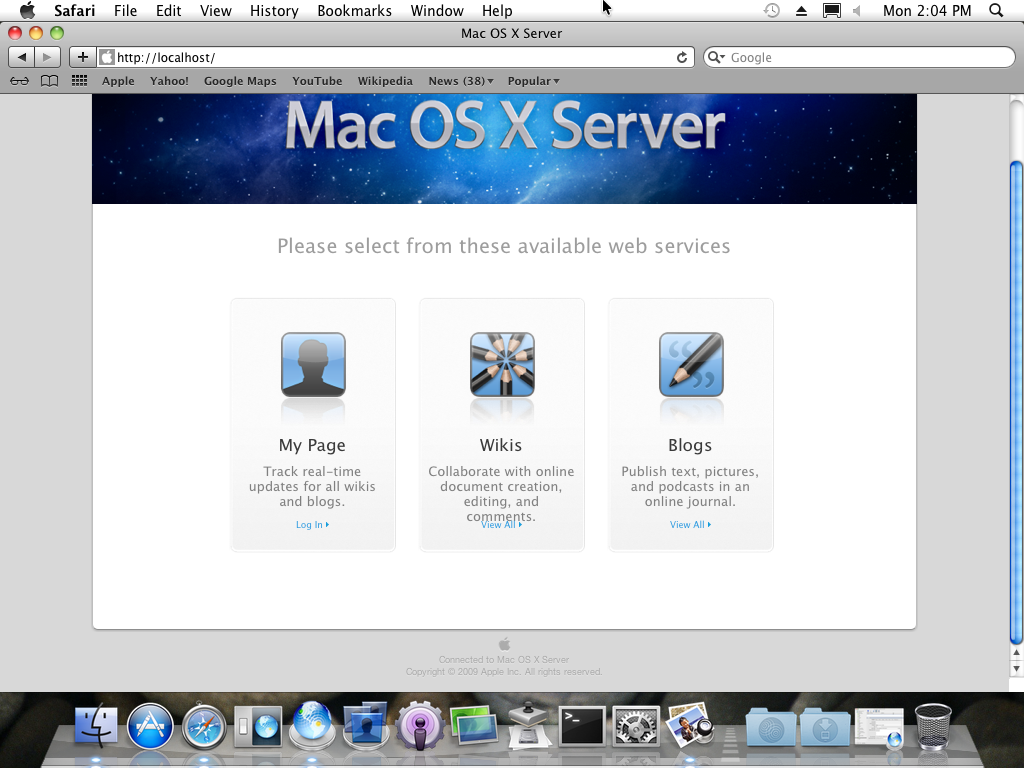Open Server Admin icon in Dock

pyautogui.click(x=258, y=726)
